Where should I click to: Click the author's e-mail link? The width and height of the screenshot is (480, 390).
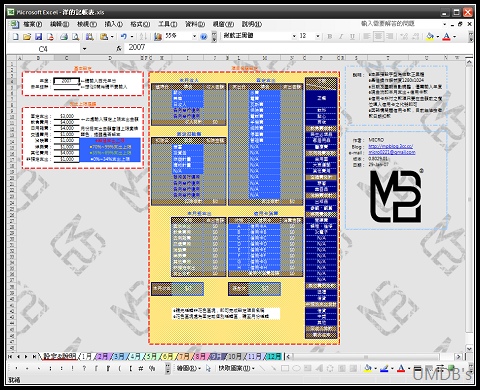point(392,152)
